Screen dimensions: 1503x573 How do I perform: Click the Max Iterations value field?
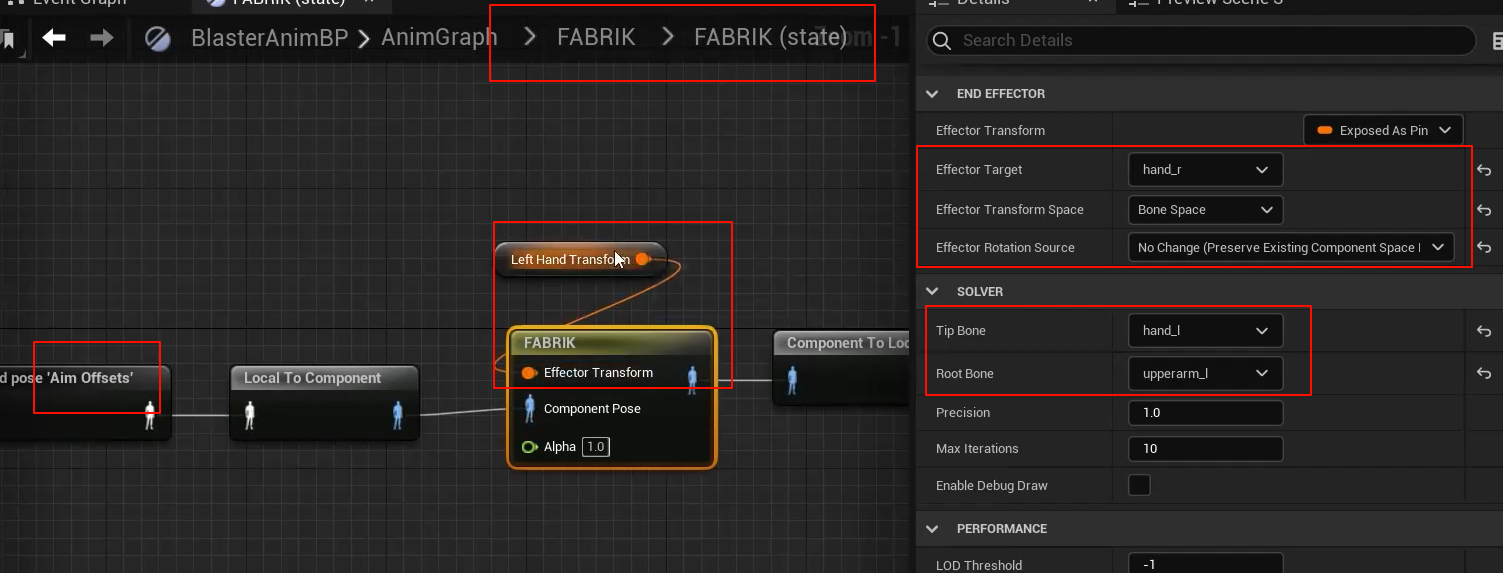[1205, 449]
